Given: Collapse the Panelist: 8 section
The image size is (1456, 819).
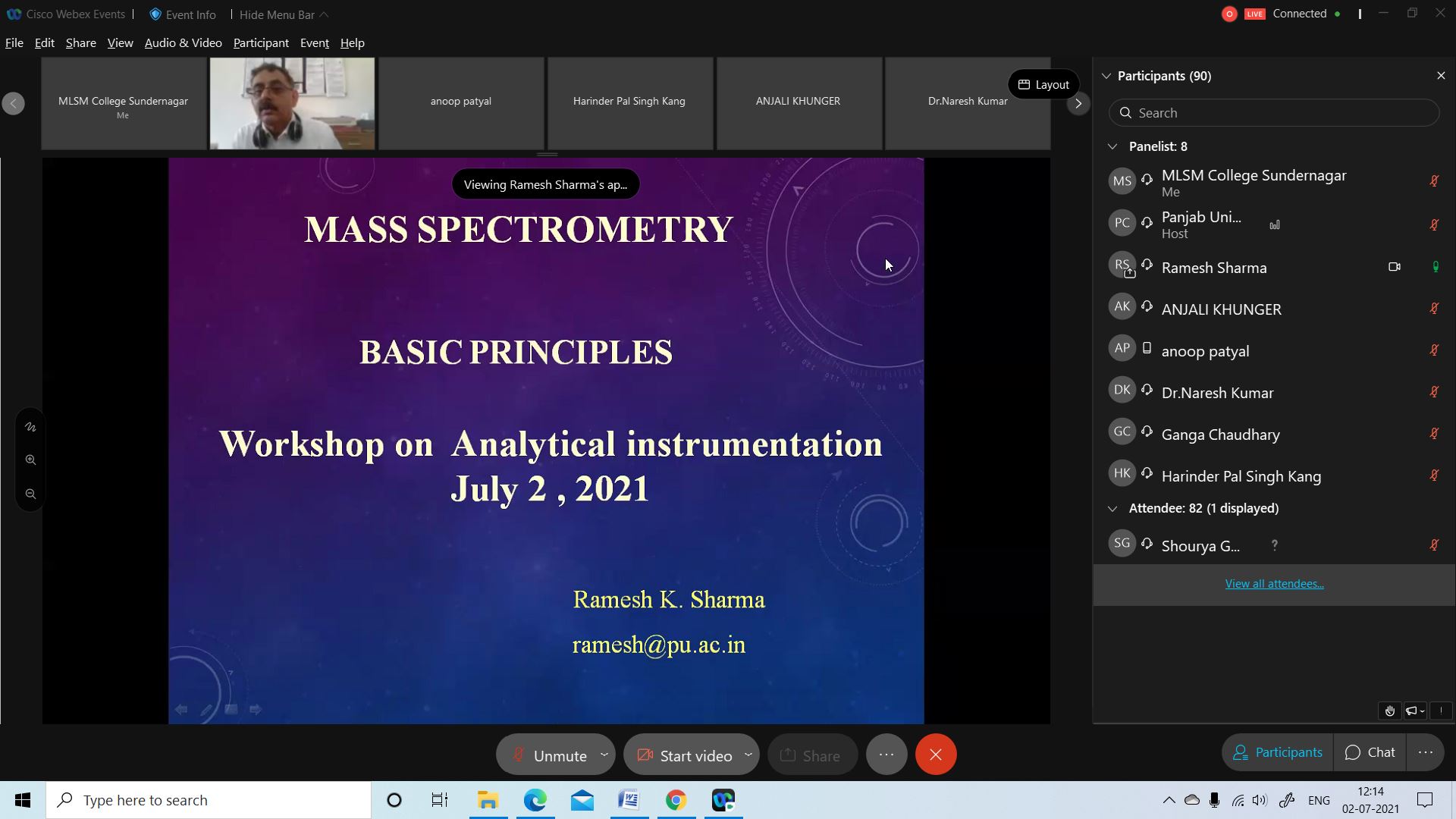Looking at the screenshot, I should pyautogui.click(x=1112, y=146).
